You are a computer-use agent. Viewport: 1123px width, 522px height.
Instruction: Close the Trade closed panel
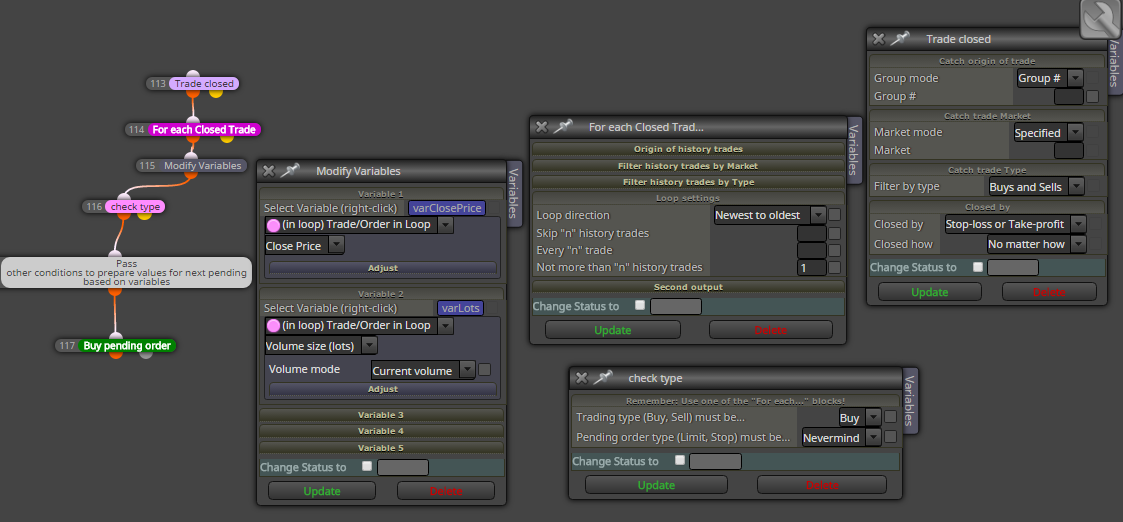pyautogui.click(x=879, y=39)
